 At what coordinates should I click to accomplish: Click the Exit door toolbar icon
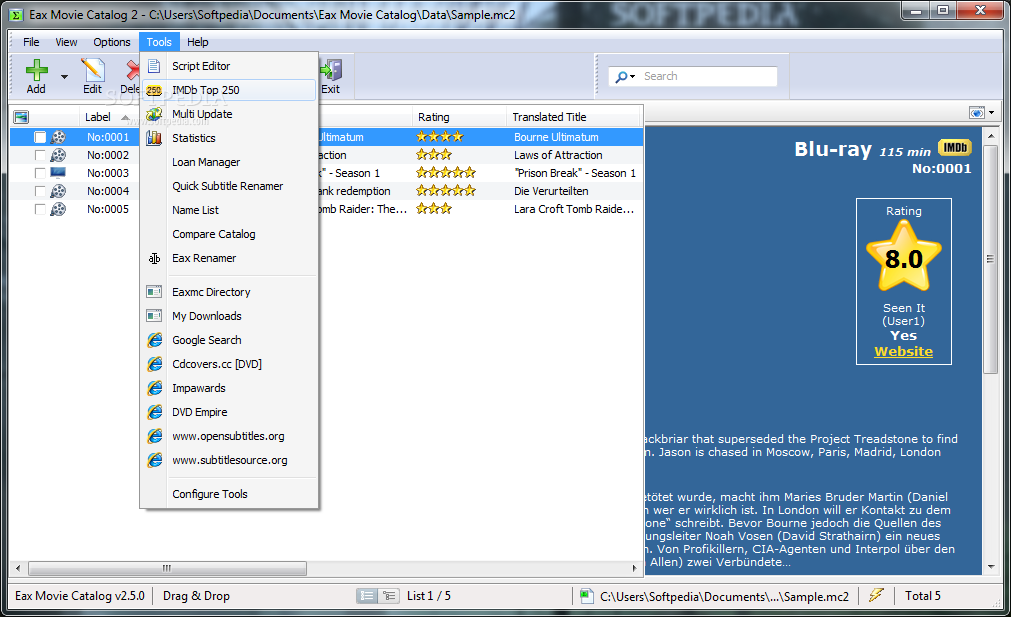tap(331, 70)
